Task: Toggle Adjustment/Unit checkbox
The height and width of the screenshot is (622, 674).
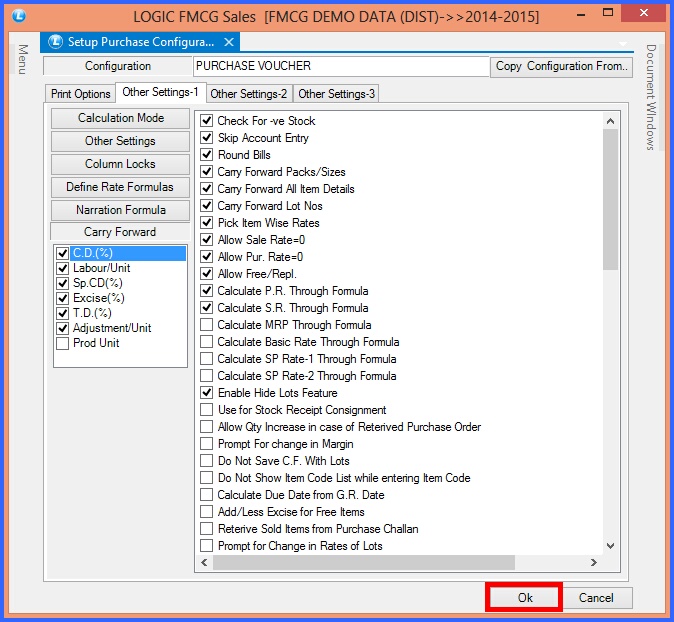Action: tap(62, 328)
